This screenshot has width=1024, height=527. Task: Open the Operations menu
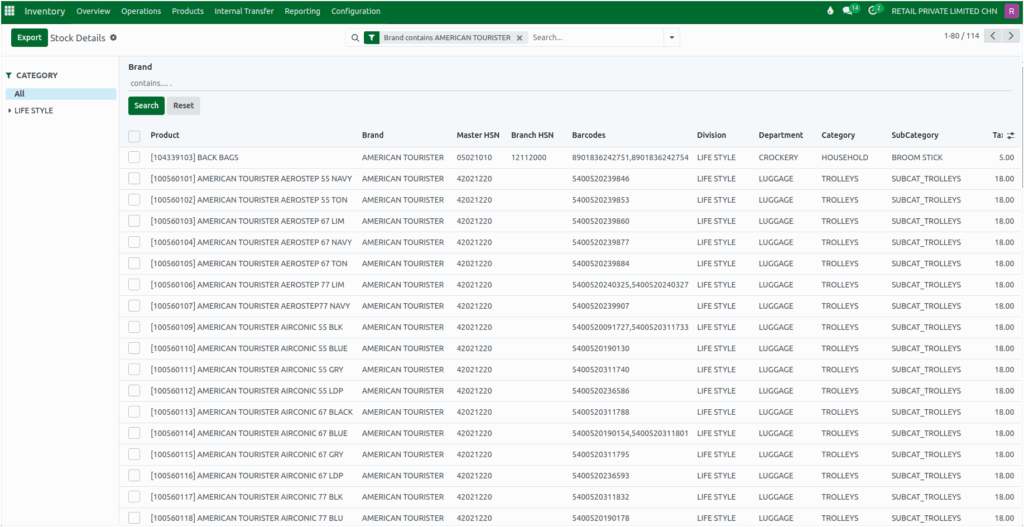(x=141, y=11)
